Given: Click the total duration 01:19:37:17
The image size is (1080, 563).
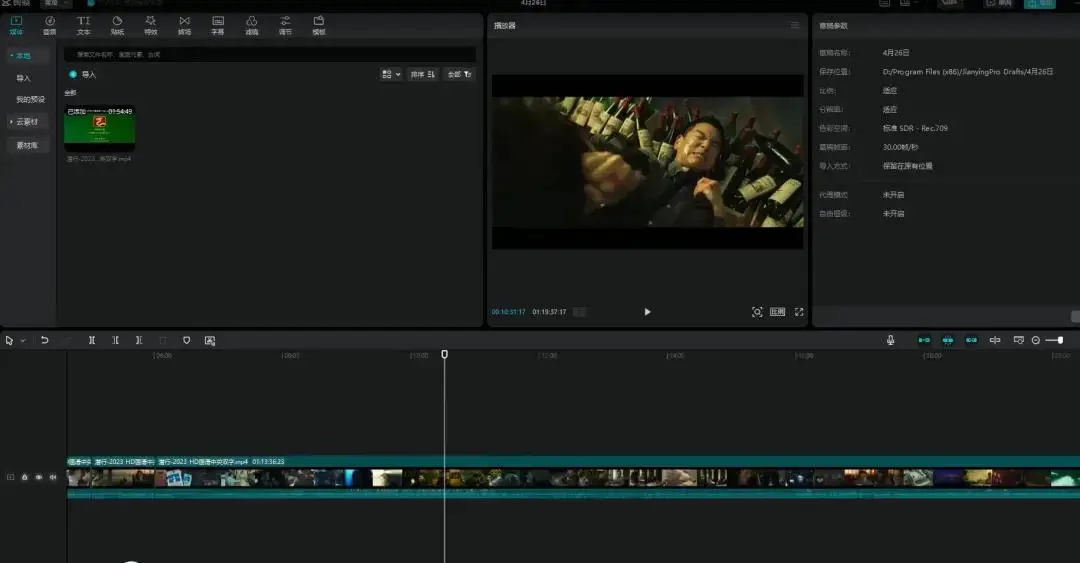Looking at the screenshot, I should pos(549,312).
